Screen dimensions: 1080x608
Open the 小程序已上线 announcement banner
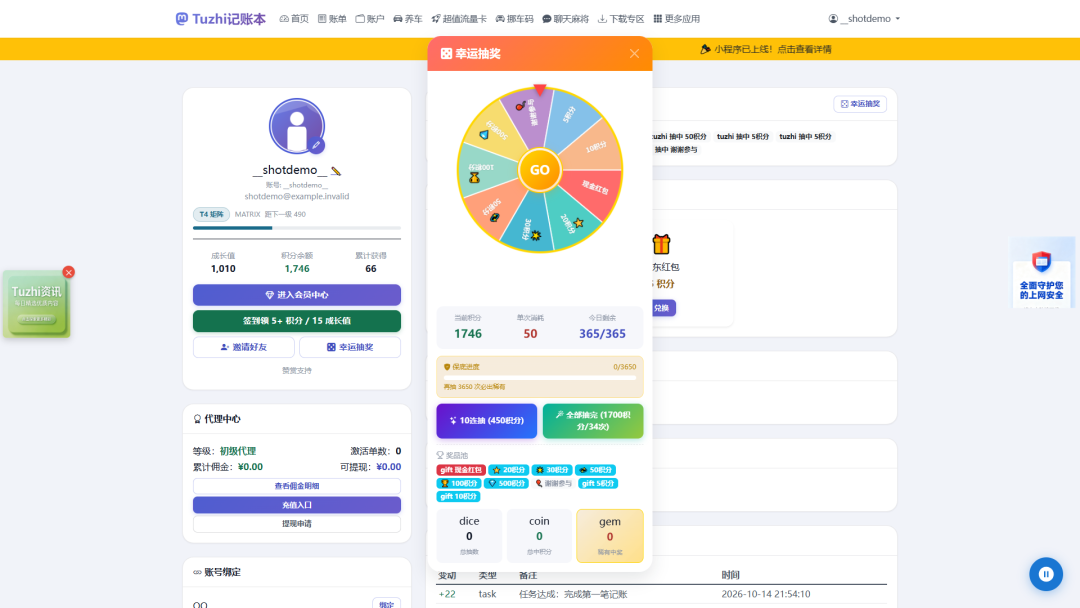coord(766,49)
